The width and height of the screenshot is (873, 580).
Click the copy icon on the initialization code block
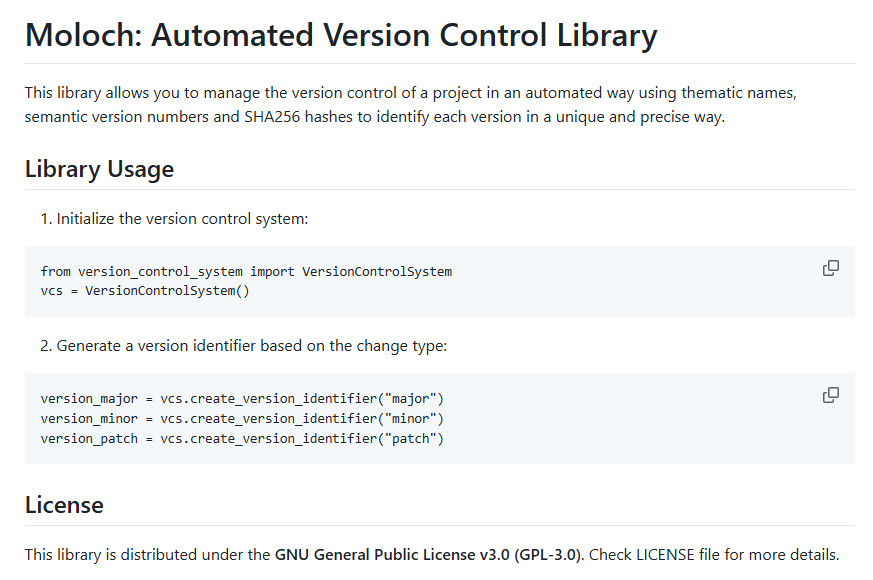pos(831,267)
